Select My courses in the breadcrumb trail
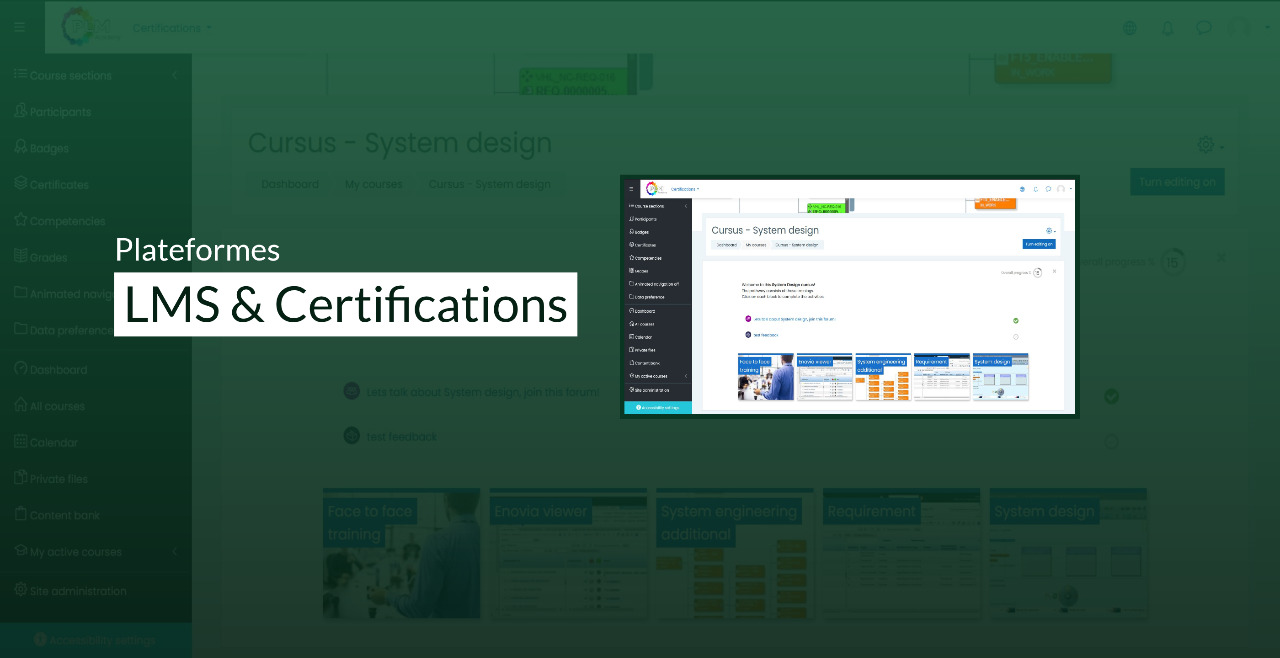Image resolution: width=1280 pixels, height=658 pixels. [373, 184]
